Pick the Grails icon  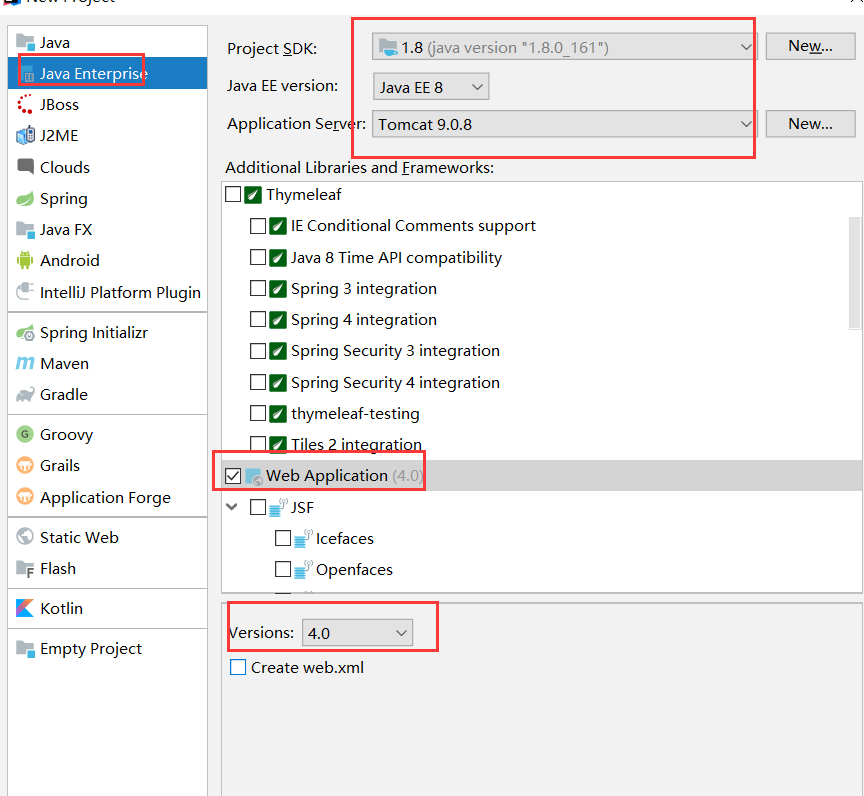click(25, 465)
